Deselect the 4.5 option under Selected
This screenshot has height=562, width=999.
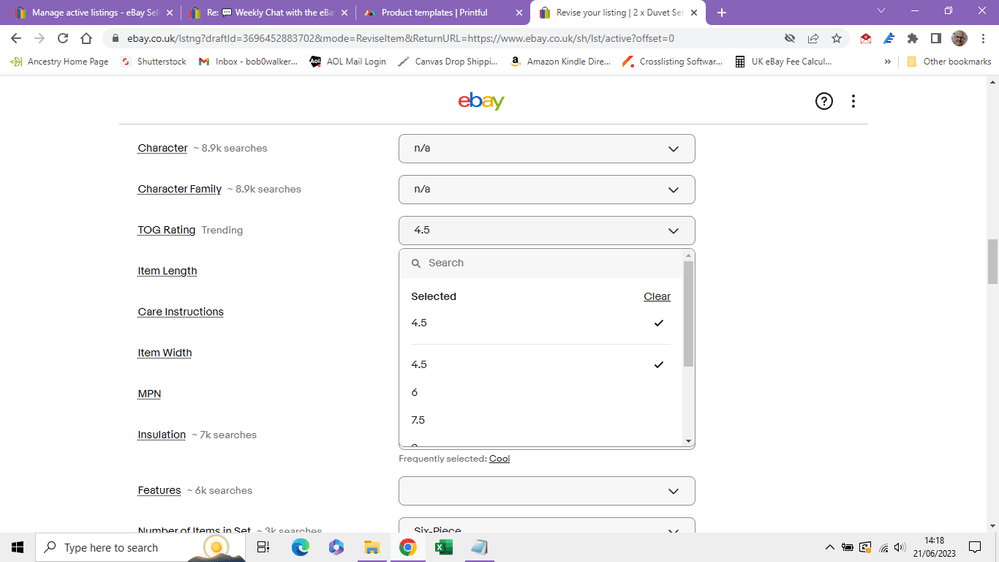(x=540, y=323)
